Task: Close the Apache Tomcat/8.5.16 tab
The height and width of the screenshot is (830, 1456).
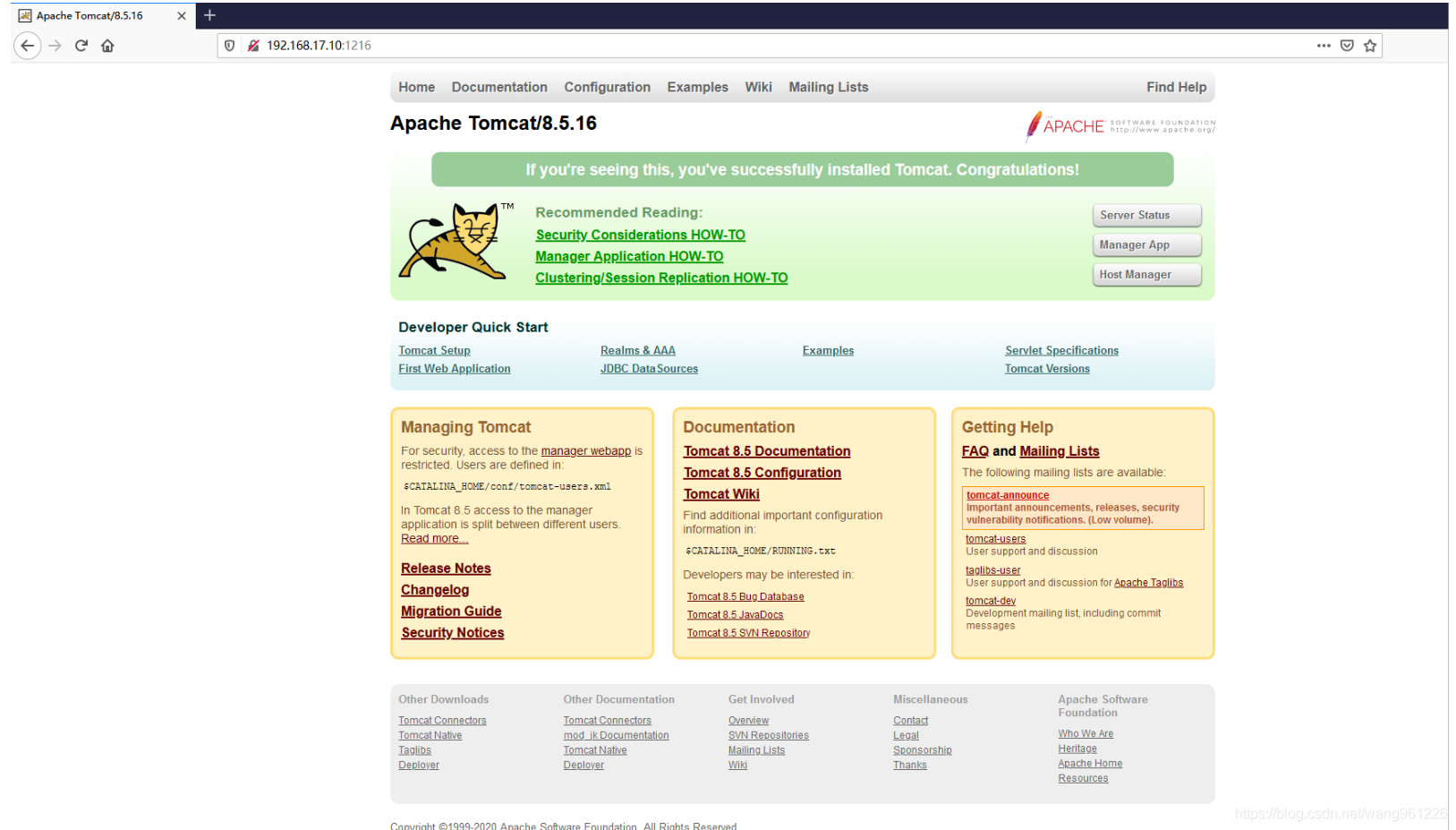Action: [182, 15]
